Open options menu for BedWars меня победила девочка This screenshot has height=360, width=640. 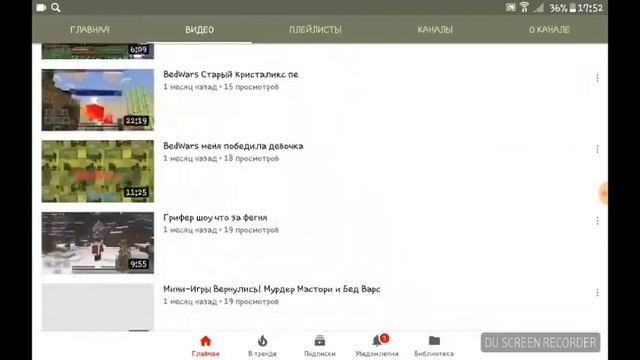pos(597,149)
